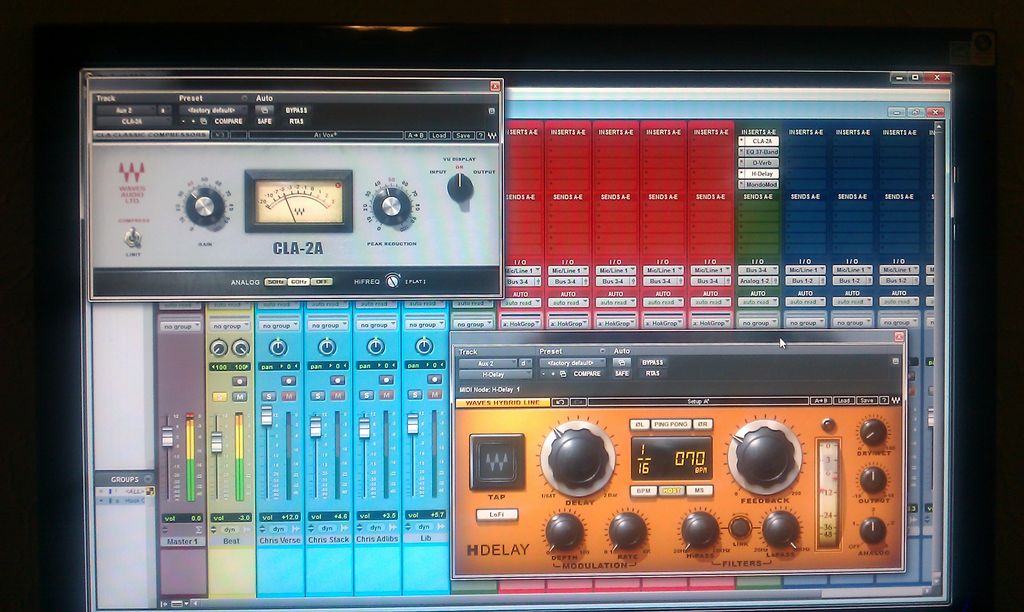The image size is (1024, 612).
Task: Toggle the filter Link button in H-Delay
Action: pos(740,526)
